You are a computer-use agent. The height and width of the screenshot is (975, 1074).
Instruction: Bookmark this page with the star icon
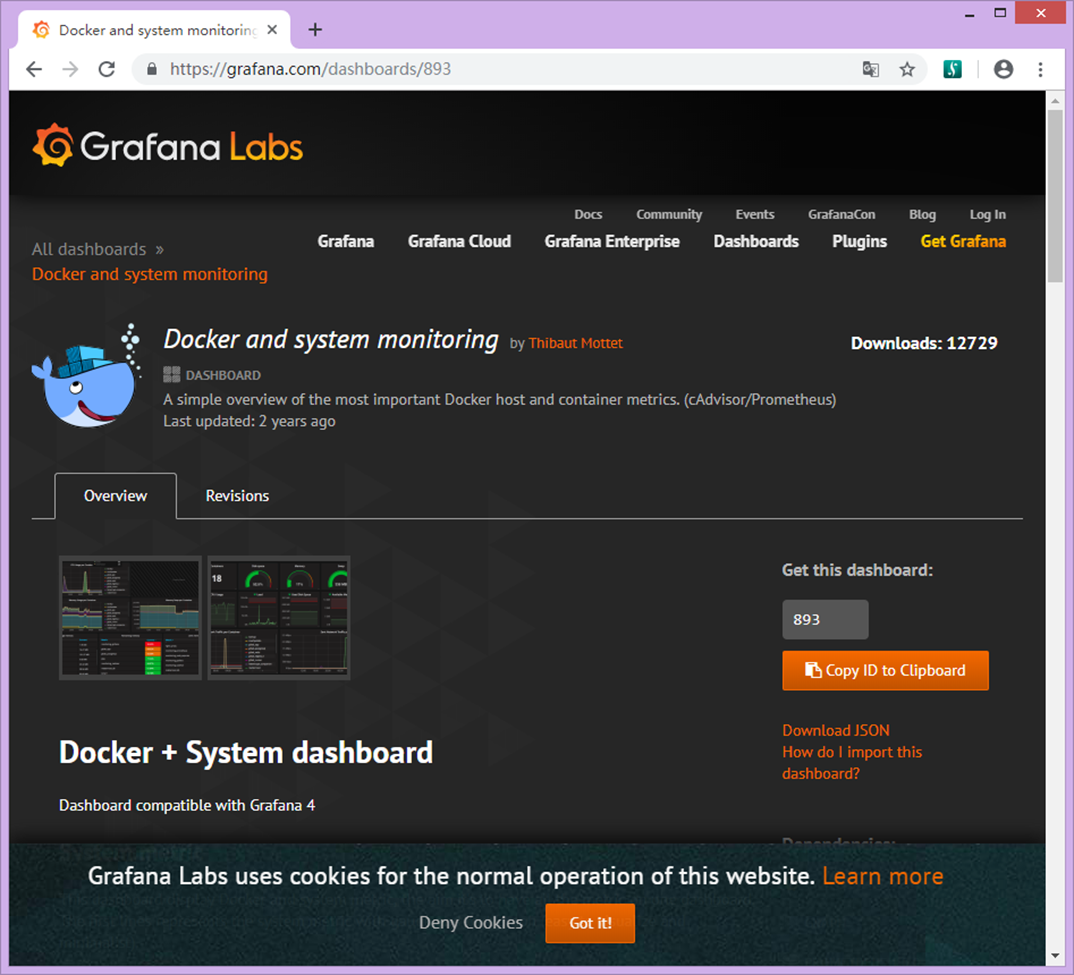tap(907, 69)
